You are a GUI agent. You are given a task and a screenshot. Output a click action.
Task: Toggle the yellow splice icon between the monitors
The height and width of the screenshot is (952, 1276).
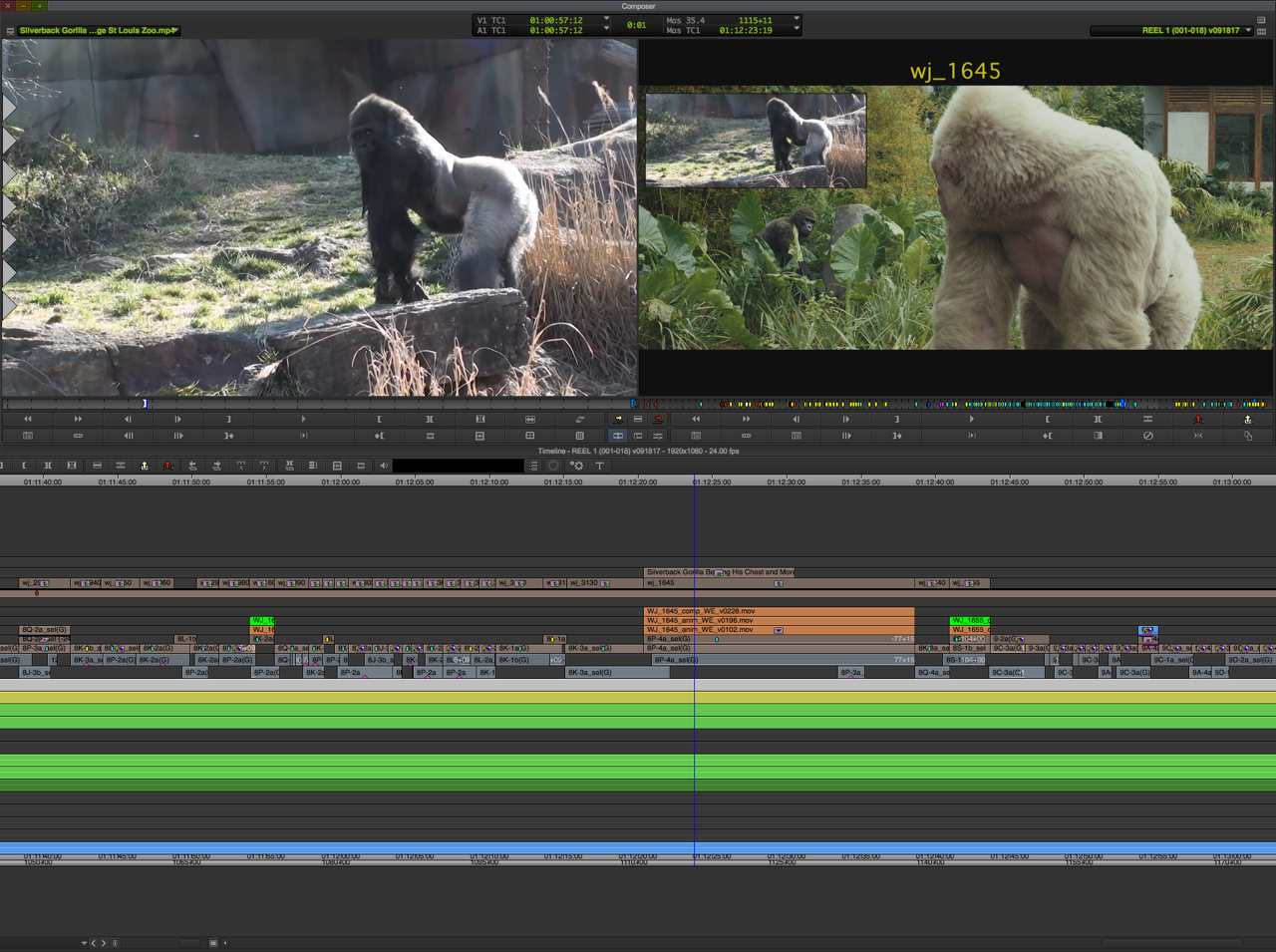[618, 420]
